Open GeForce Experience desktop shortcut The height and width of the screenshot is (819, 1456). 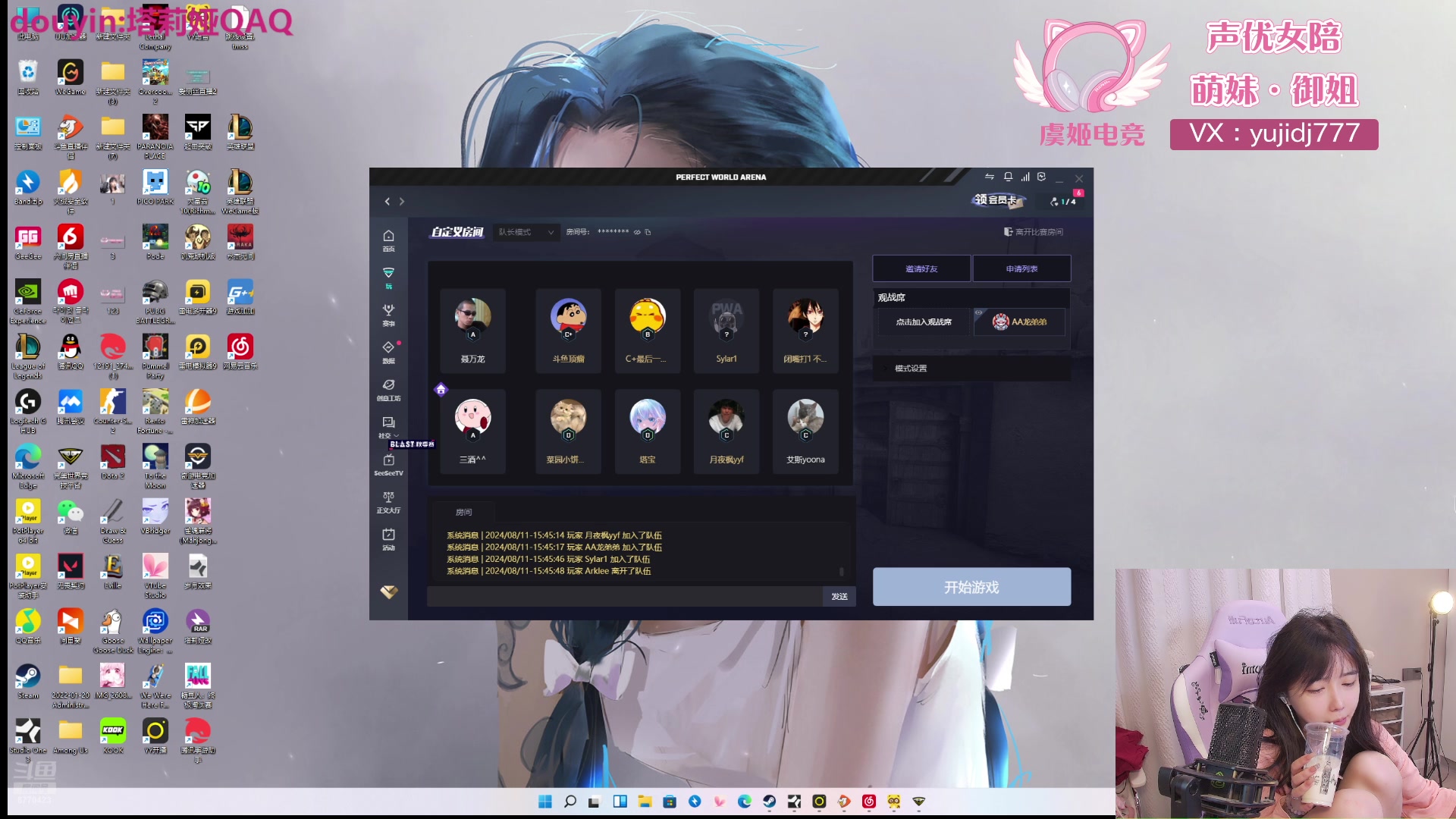tap(28, 301)
